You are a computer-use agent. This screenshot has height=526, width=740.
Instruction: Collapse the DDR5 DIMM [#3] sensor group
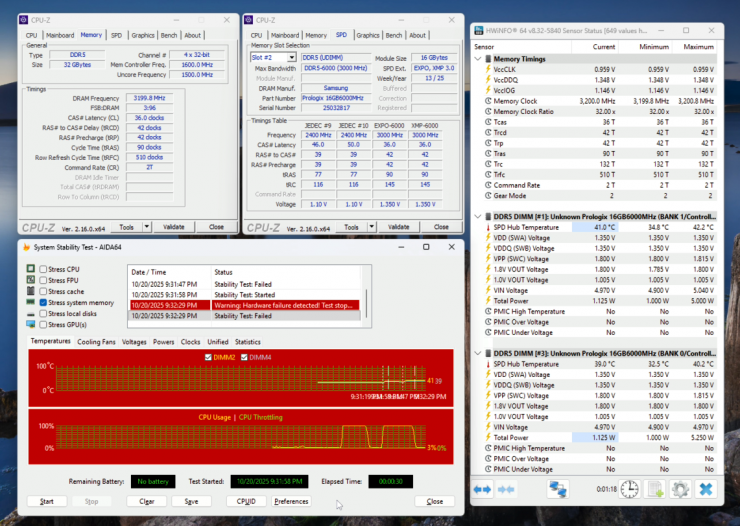(x=479, y=353)
